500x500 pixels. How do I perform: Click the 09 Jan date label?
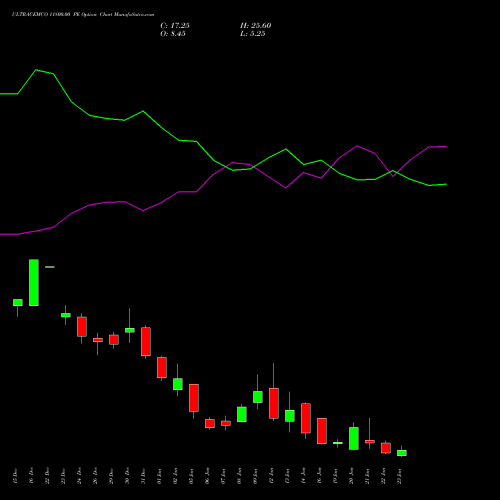point(255,476)
